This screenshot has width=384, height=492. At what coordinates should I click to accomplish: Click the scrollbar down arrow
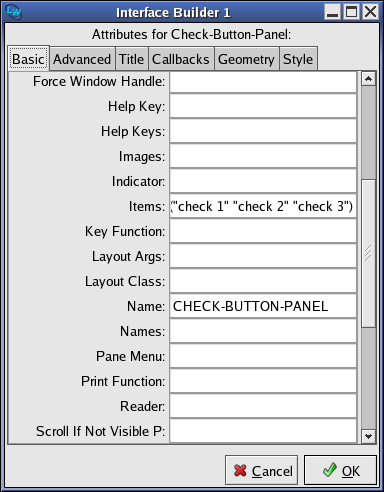pyautogui.click(x=368, y=436)
